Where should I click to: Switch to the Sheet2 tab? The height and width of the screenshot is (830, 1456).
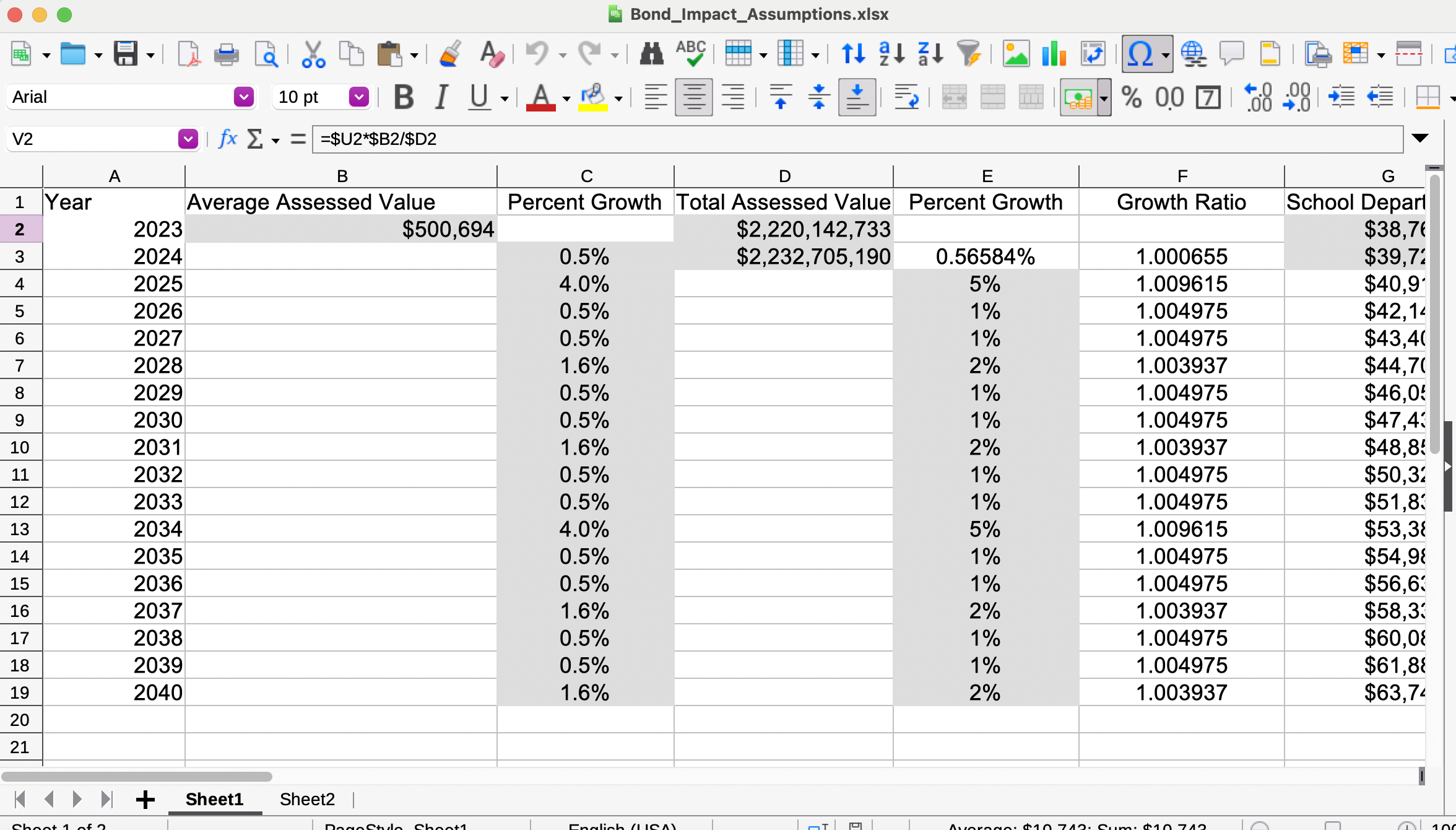point(307,799)
